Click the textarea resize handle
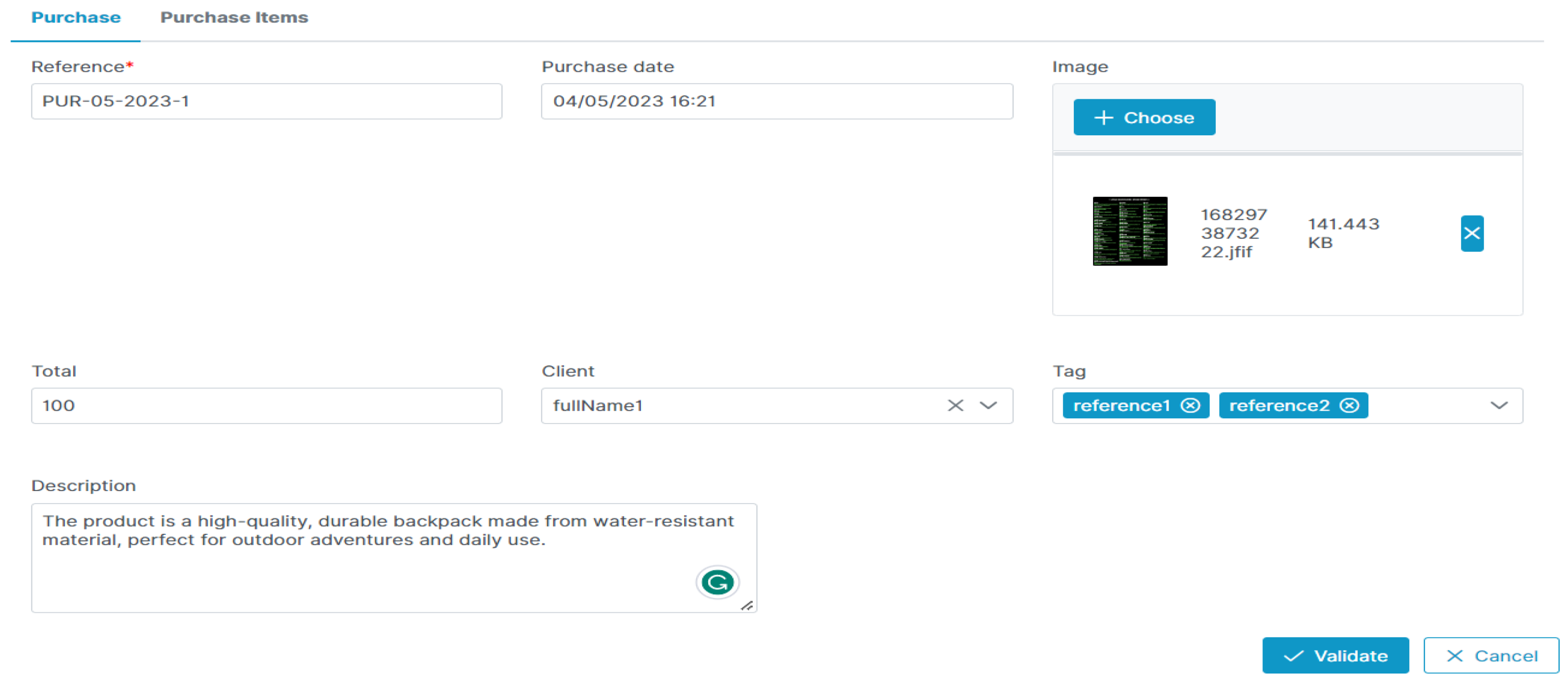This screenshot has width=1568, height=685. pyautogui.click(x=747, y=605)
